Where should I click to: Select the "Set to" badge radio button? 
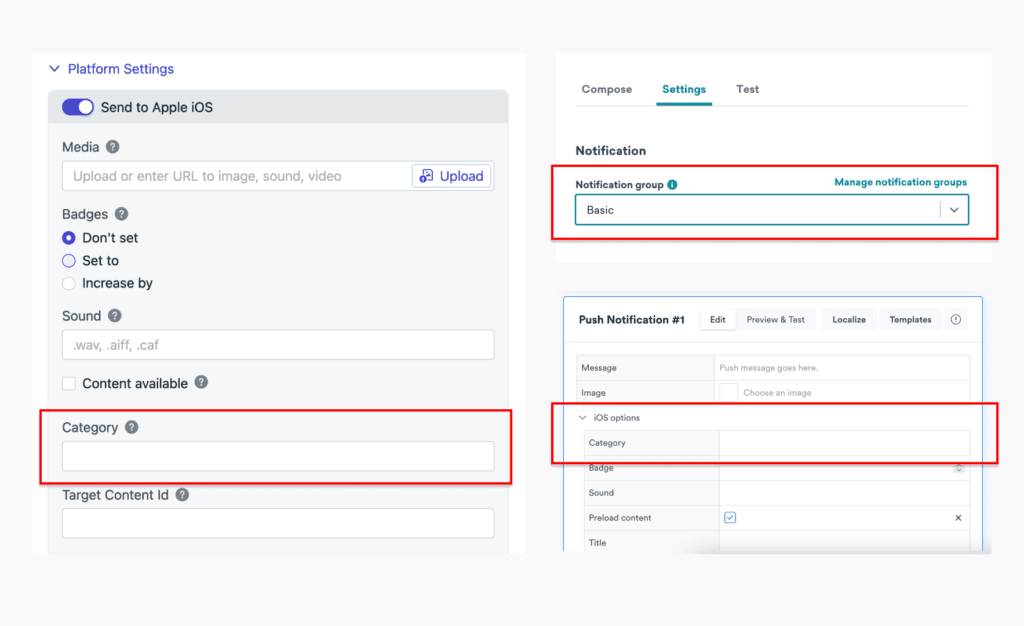[69, 261]
